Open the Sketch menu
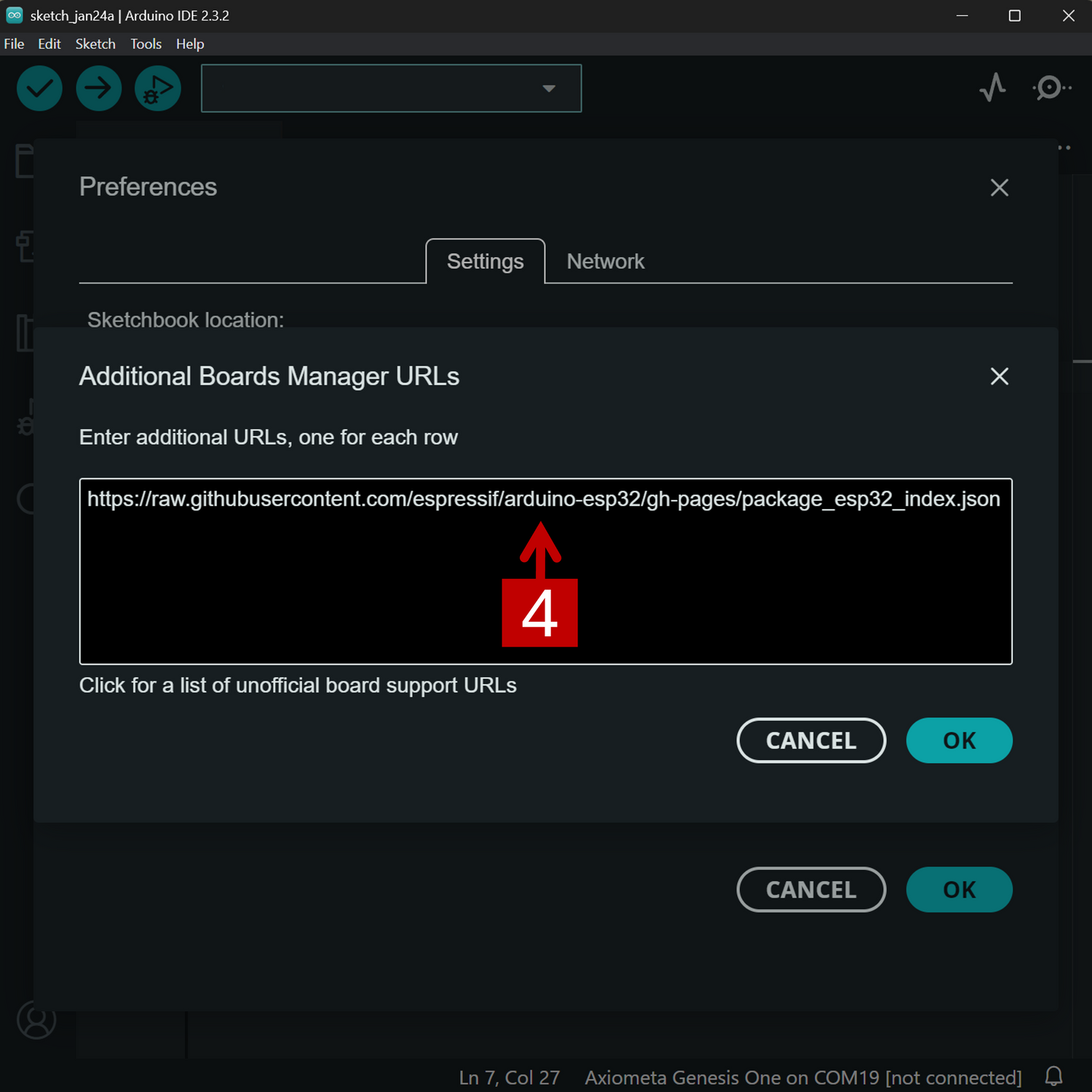Screen dimensions: 1092x1092 [95, 44]
